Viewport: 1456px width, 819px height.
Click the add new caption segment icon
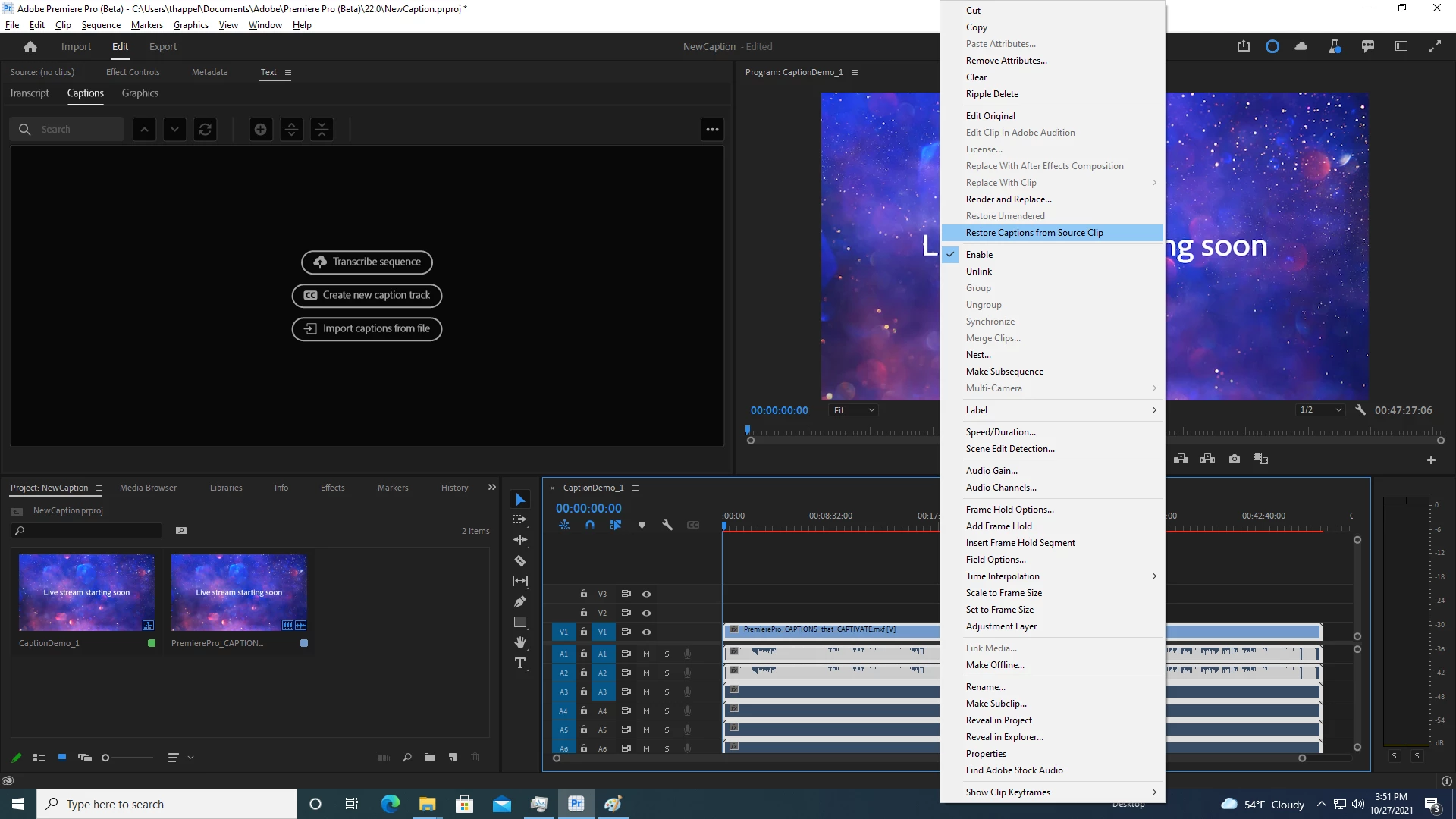(x=260, y=130)
